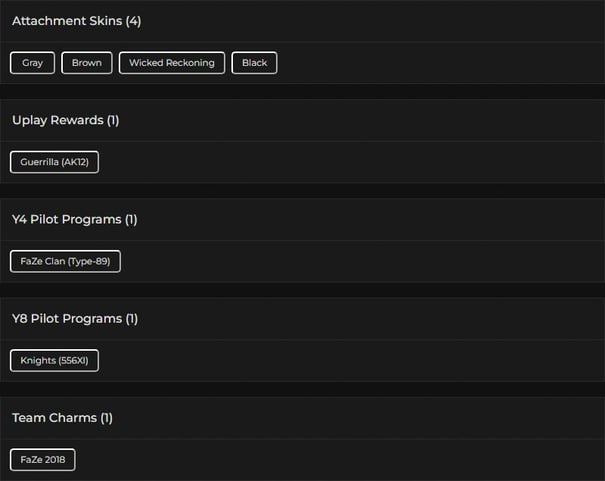Toggle the Team Charms section header
The height and width of the screenshot is (481, 605).
[54, 417]
